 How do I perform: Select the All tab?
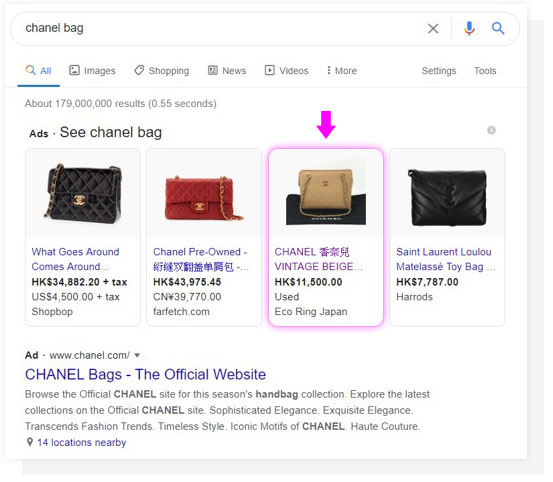click(x=39, y=72)
